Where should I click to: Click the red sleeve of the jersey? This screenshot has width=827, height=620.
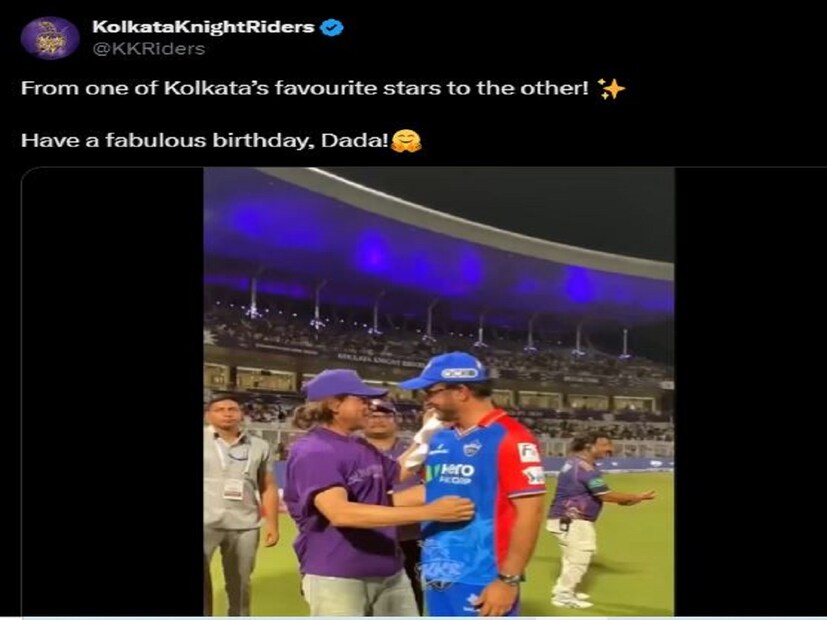[529, 463]
